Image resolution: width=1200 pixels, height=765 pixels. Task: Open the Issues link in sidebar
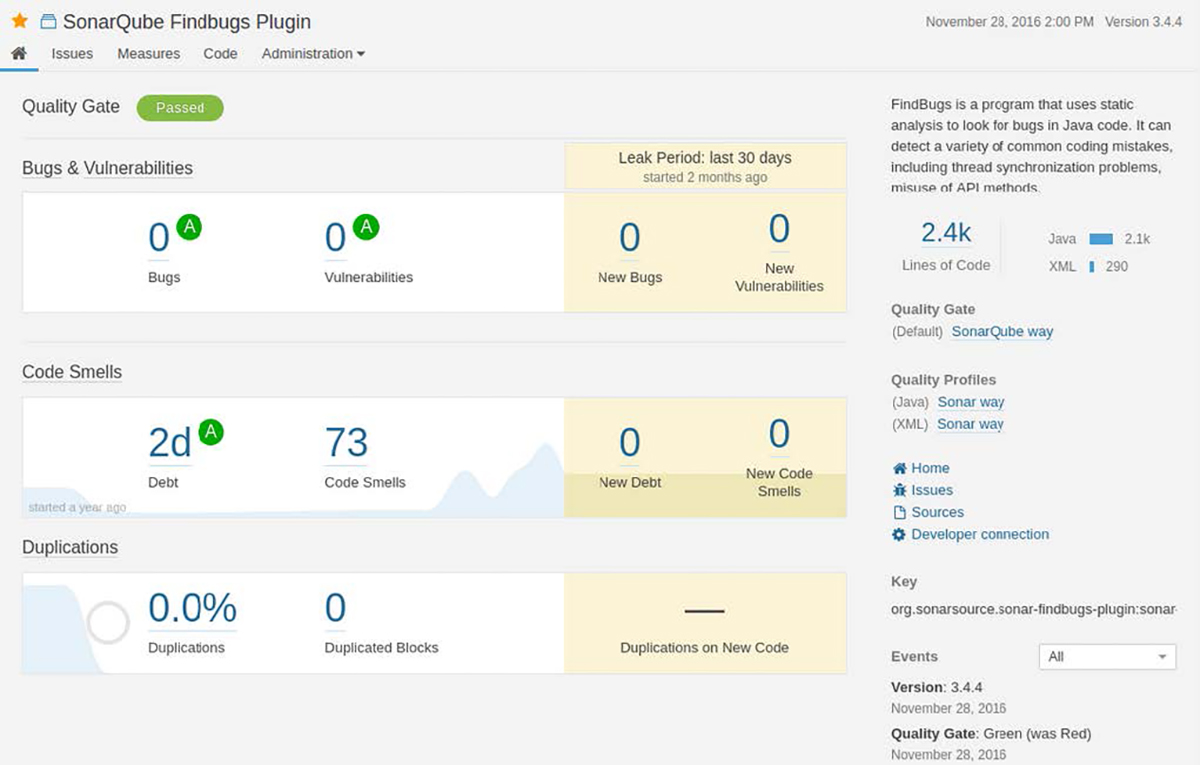coord(932,490)
